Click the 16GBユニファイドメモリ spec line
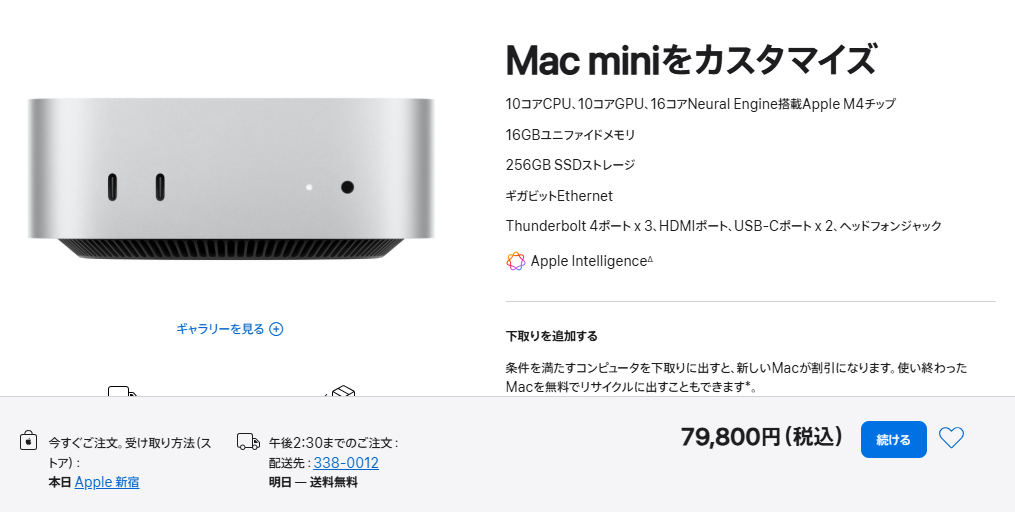Image resolution: width=1015 pixels, height=512 pixels. (571, 134)
